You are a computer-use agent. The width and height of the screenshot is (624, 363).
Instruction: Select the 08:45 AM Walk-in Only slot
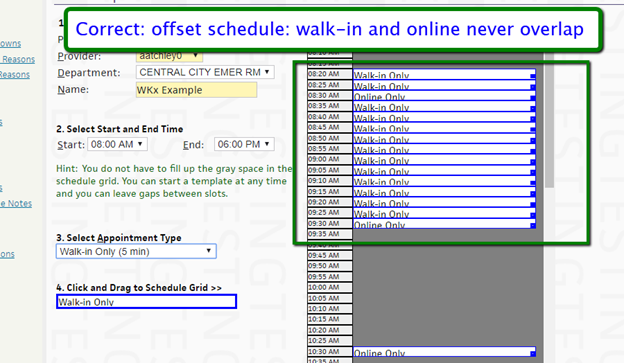[x=444, y=128]
